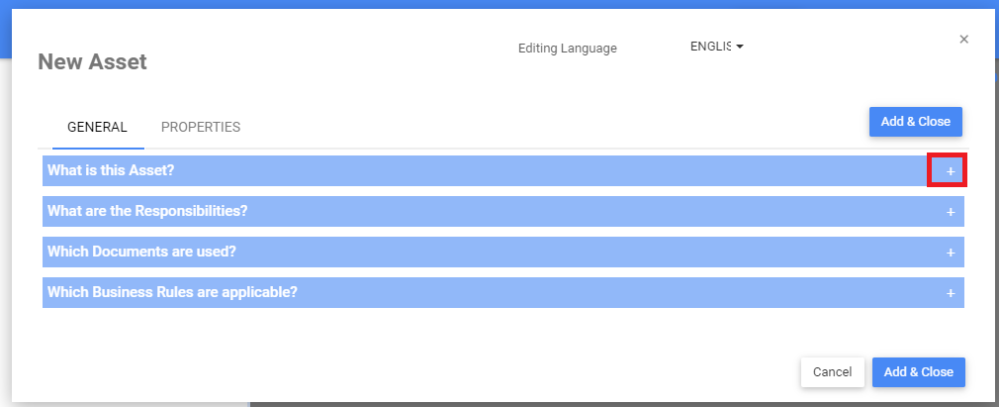Cancel the new asset creation
The height and width of the screenshot is (407, 1000).
[x=832, y=372]
